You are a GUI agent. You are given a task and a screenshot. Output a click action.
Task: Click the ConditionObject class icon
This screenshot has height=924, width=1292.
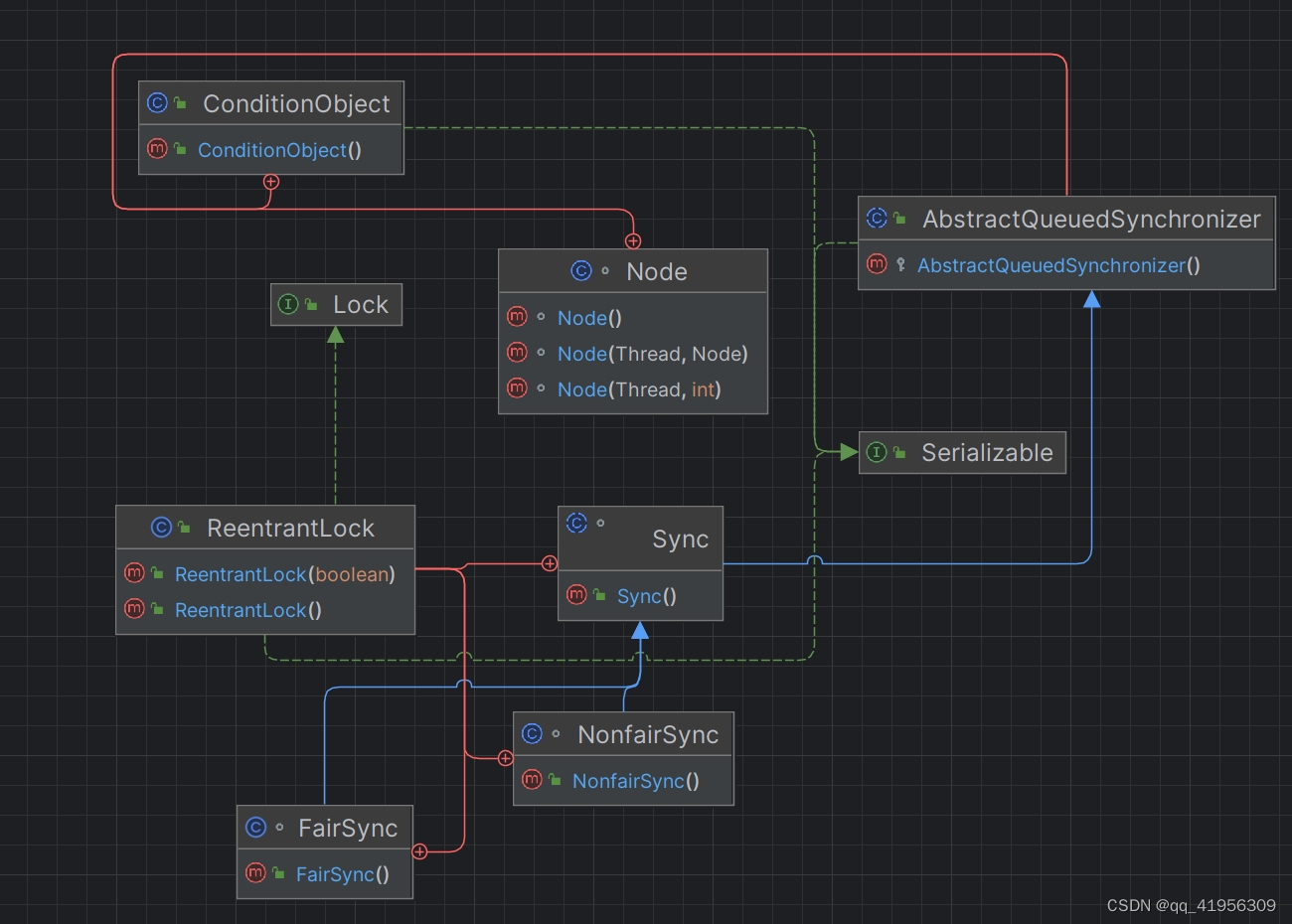pos(157,102)
